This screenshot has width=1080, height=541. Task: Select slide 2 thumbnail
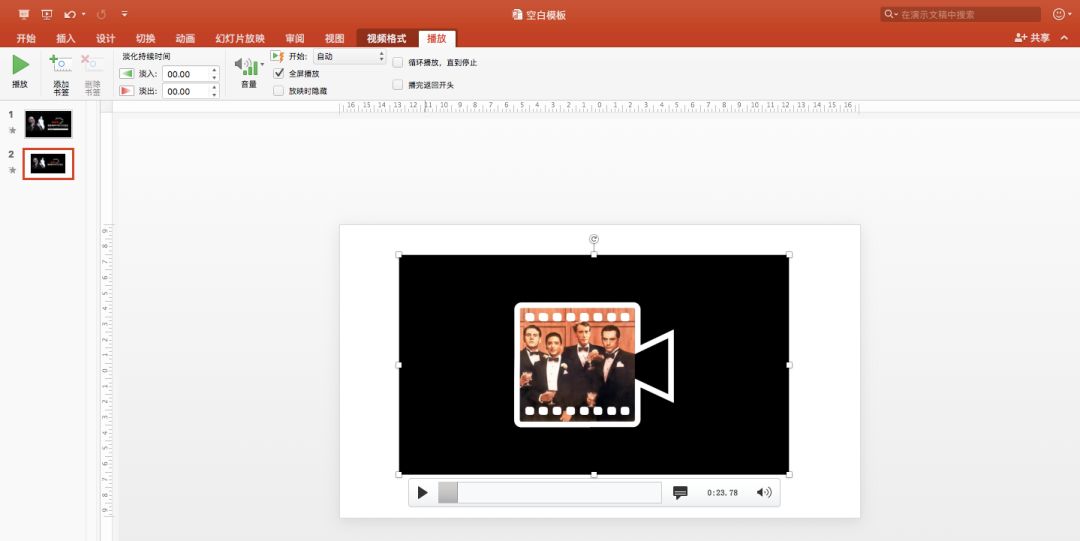(x=48, y=163)
